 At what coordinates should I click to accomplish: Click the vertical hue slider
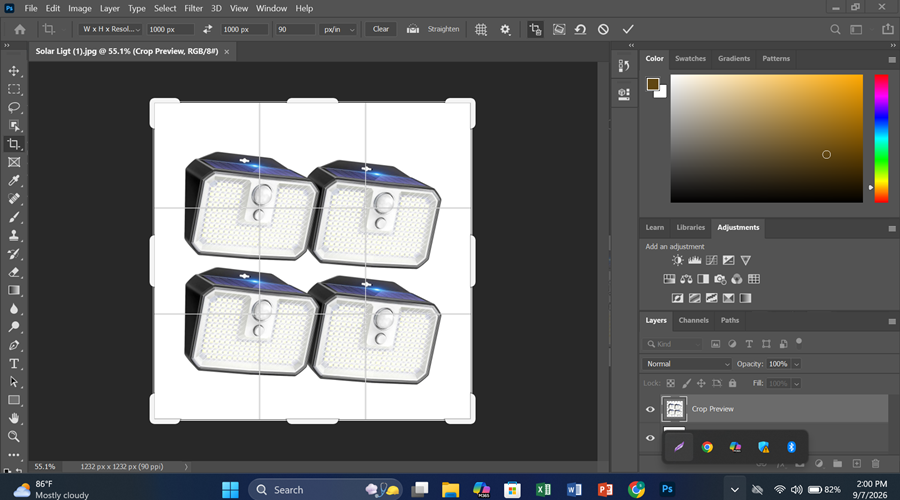(881, 138)
